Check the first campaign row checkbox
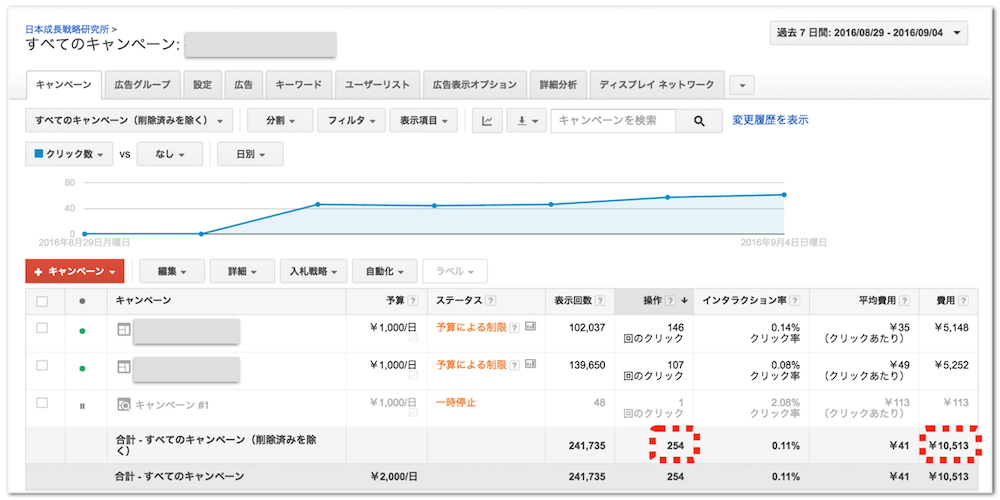This screenshot has width=1000, height=500. 42,328
